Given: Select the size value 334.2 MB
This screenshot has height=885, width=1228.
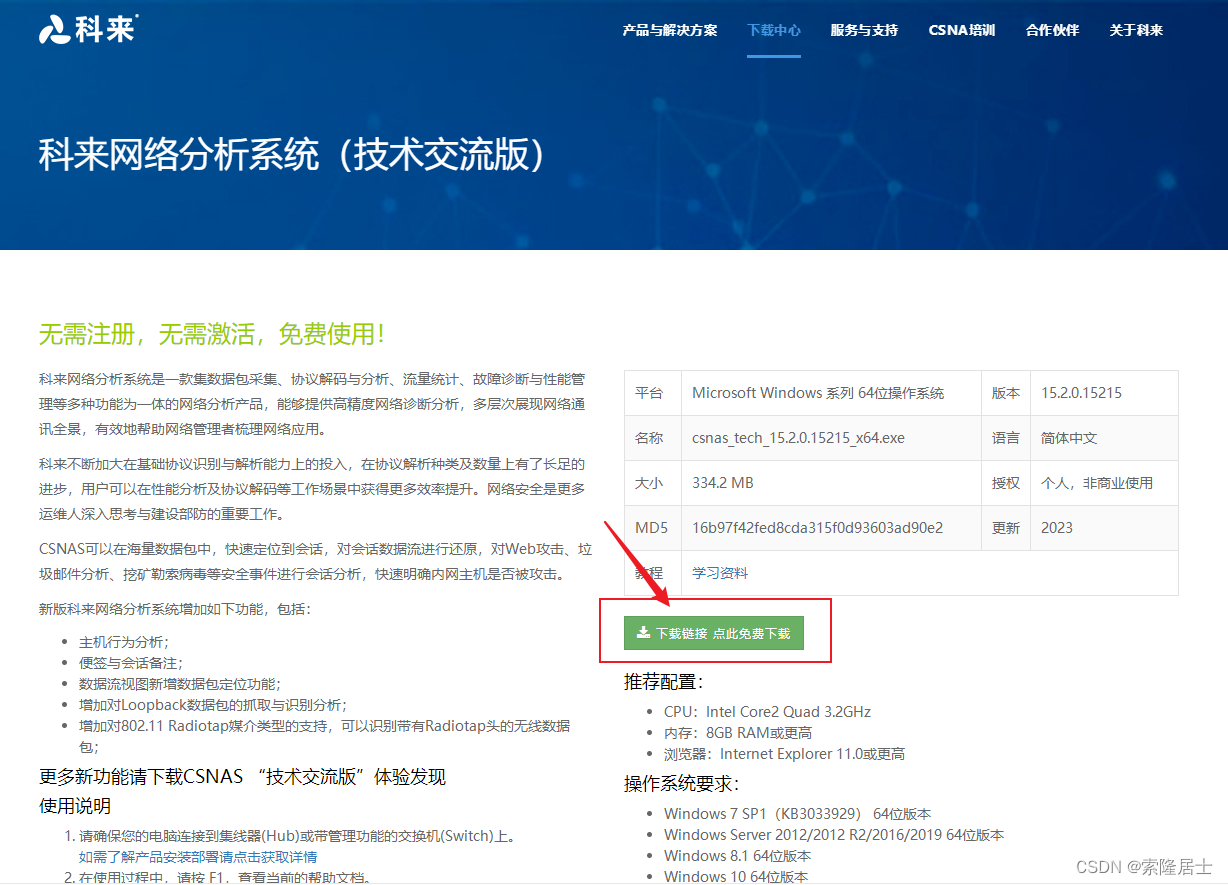Looking at the screenshot, I should coord(723,483).
